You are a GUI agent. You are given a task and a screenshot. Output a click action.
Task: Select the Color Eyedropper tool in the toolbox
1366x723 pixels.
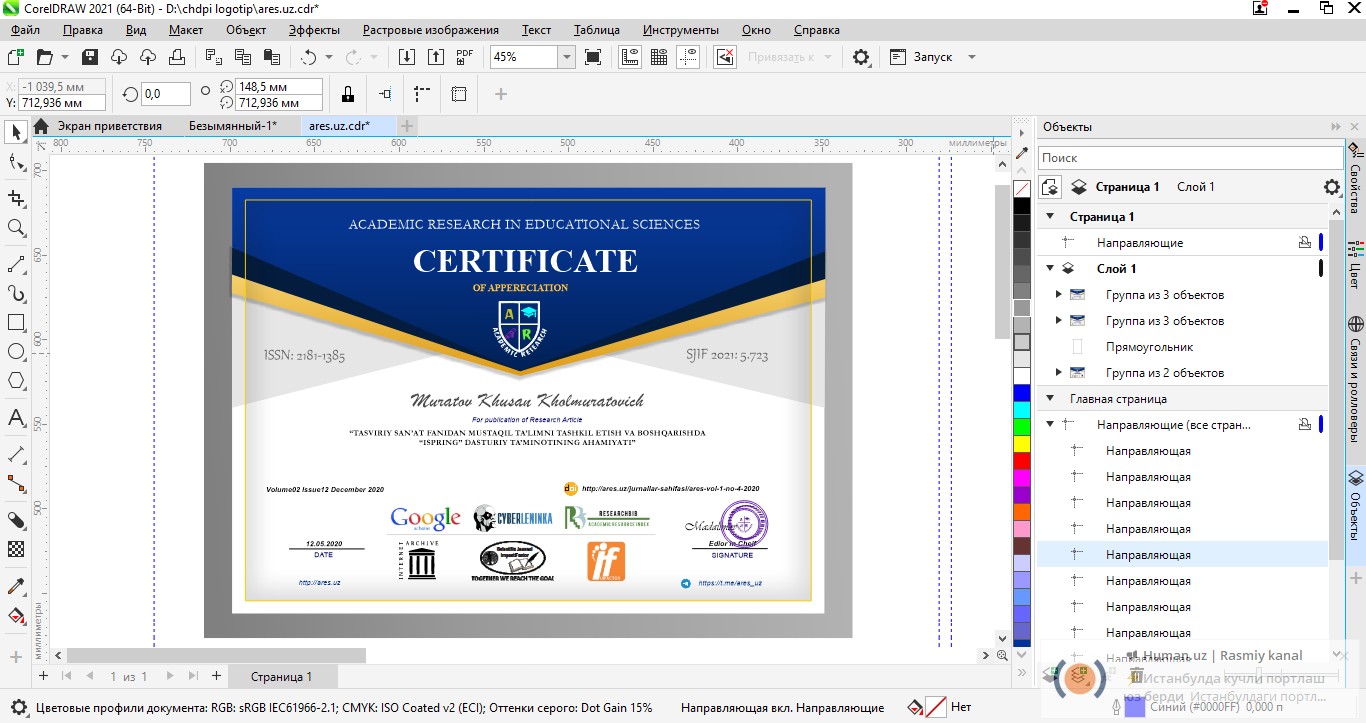coord(16,586)
